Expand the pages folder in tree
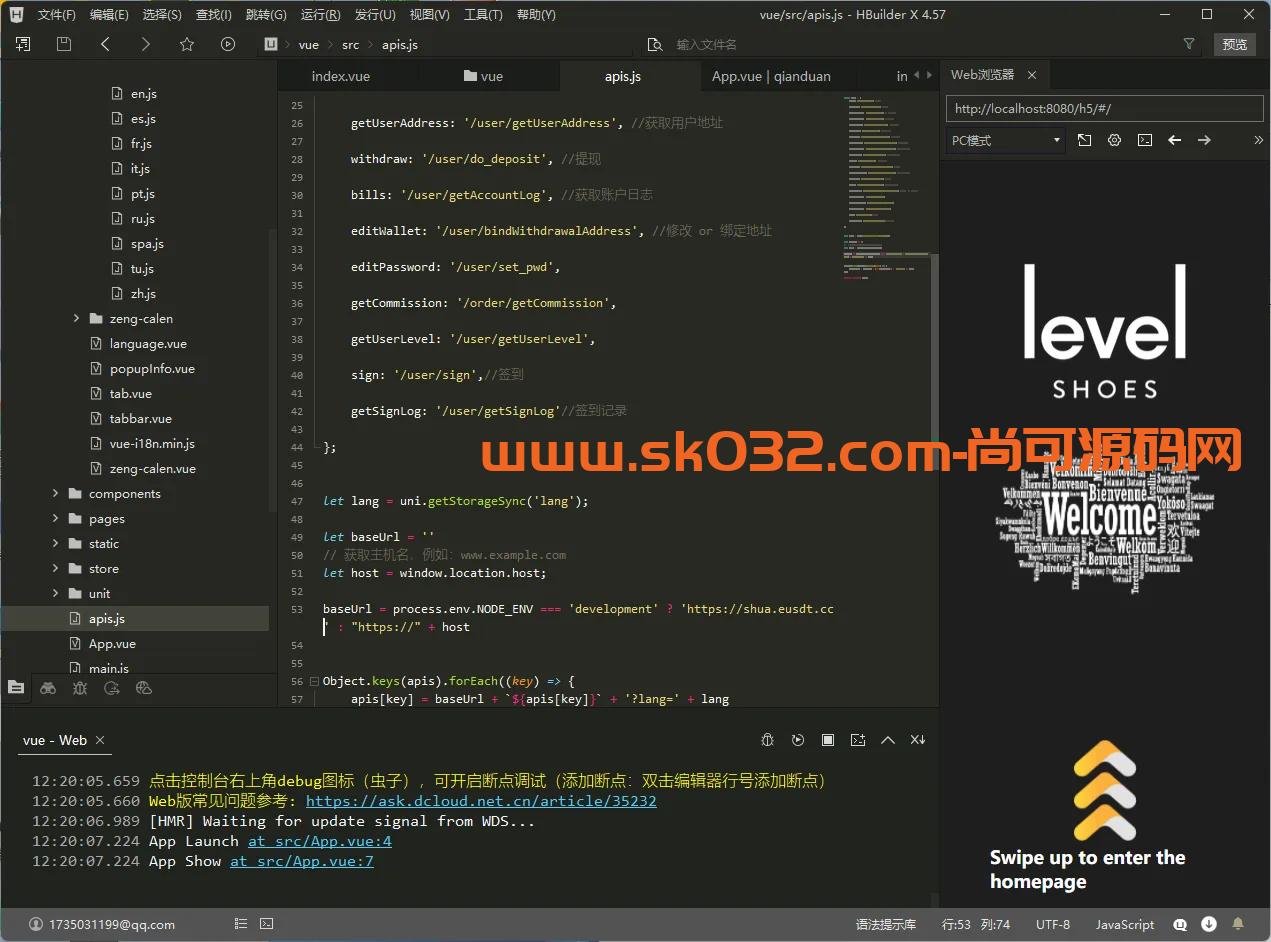 (56, 519)
